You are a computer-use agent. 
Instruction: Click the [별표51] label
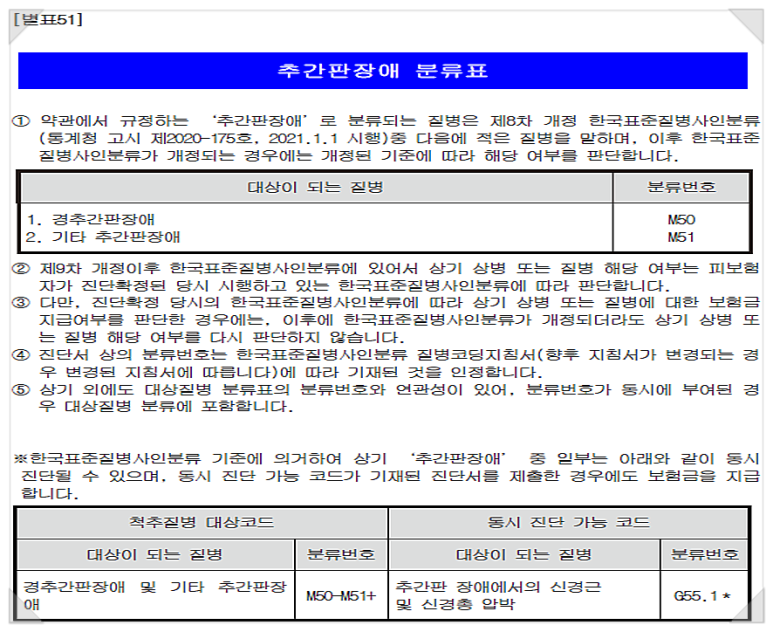click(x=48, y=20)
